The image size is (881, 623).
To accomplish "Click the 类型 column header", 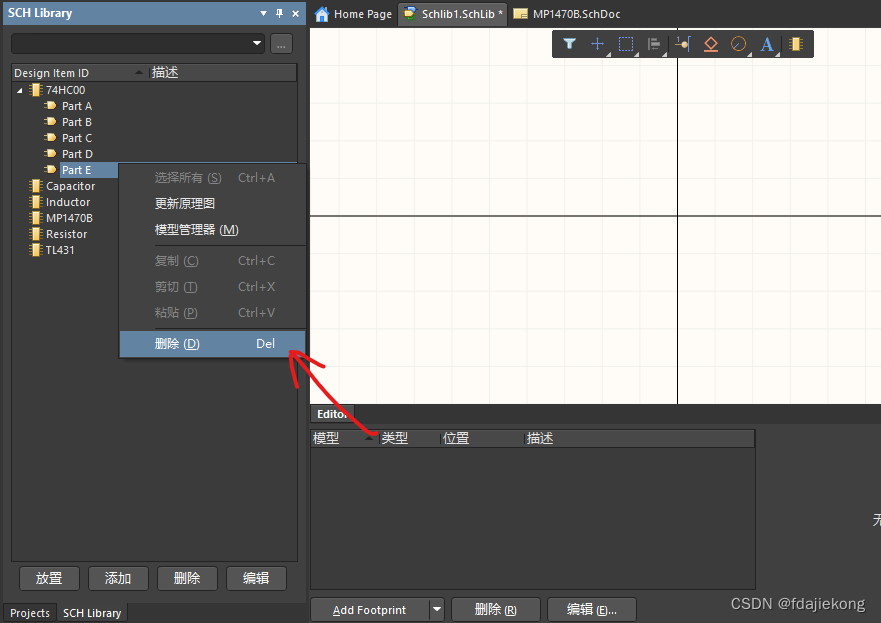I will pyautogui.click(x=410, y=438).
